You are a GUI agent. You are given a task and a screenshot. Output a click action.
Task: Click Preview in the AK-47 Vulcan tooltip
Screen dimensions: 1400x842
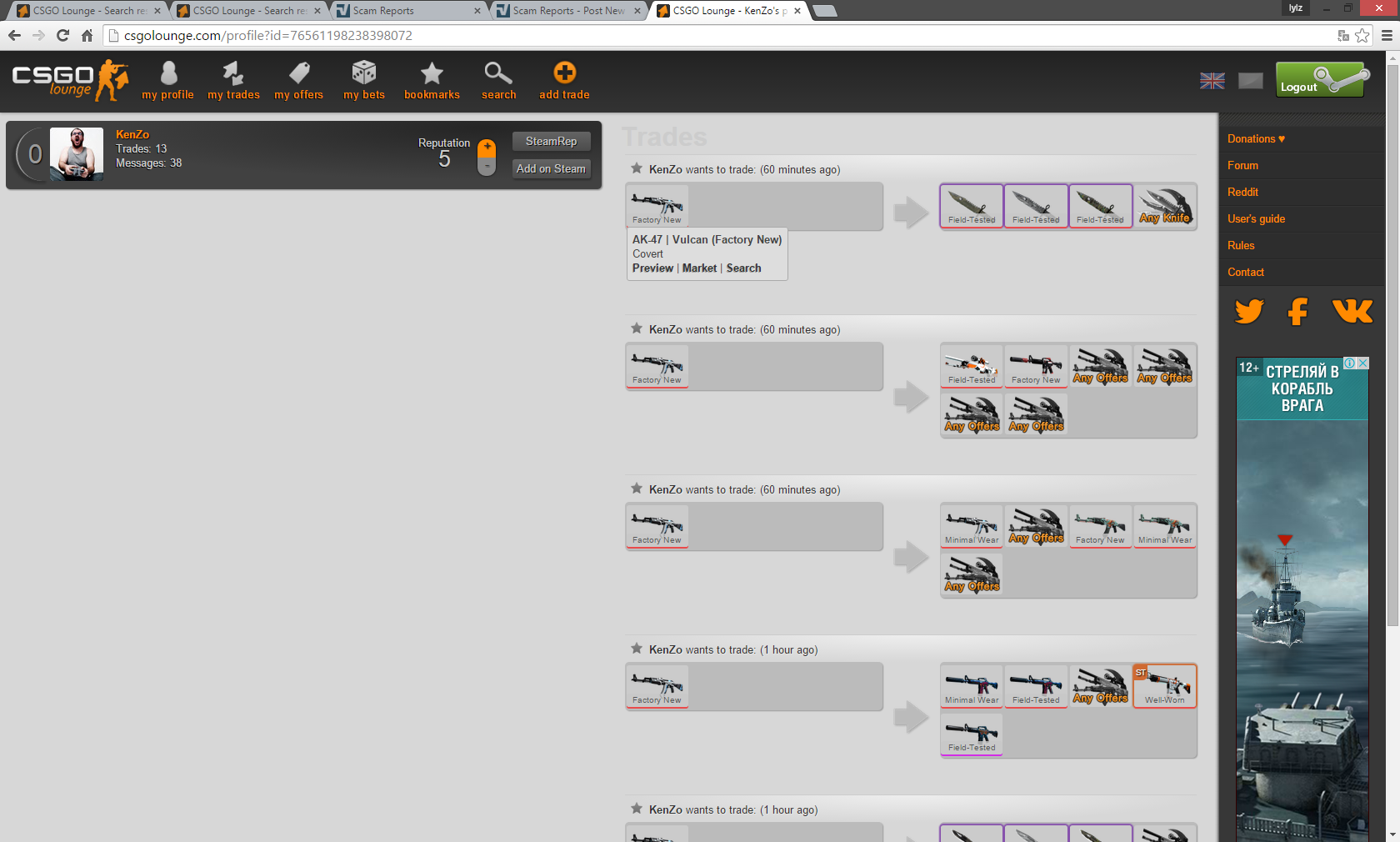tap(652, 268)
